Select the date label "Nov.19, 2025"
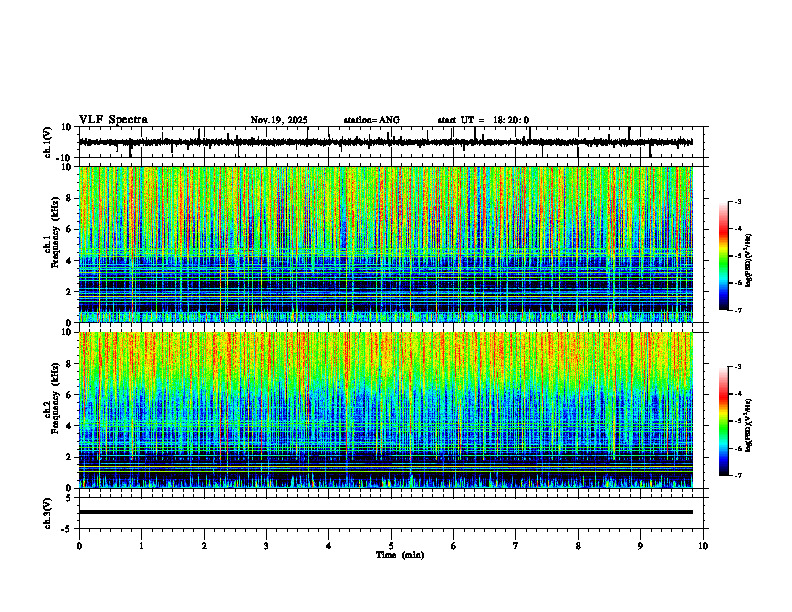 click(279, 120)
